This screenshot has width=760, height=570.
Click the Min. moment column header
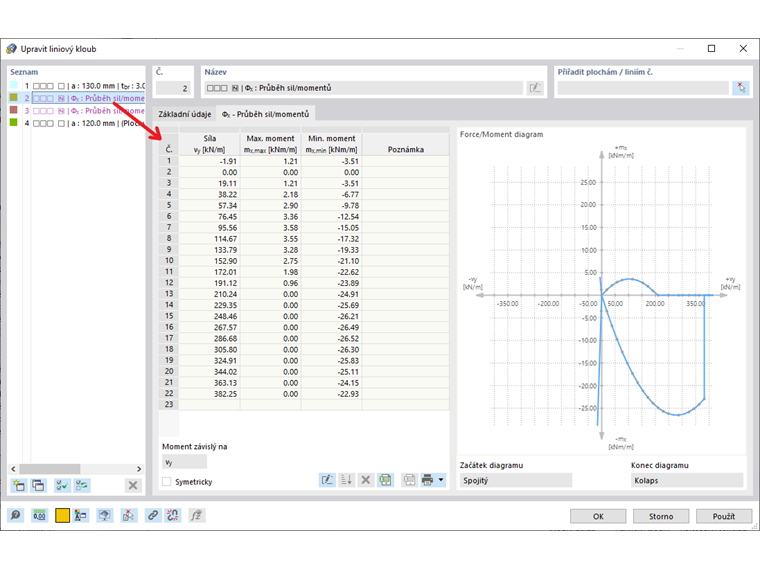tap(332, 144)
